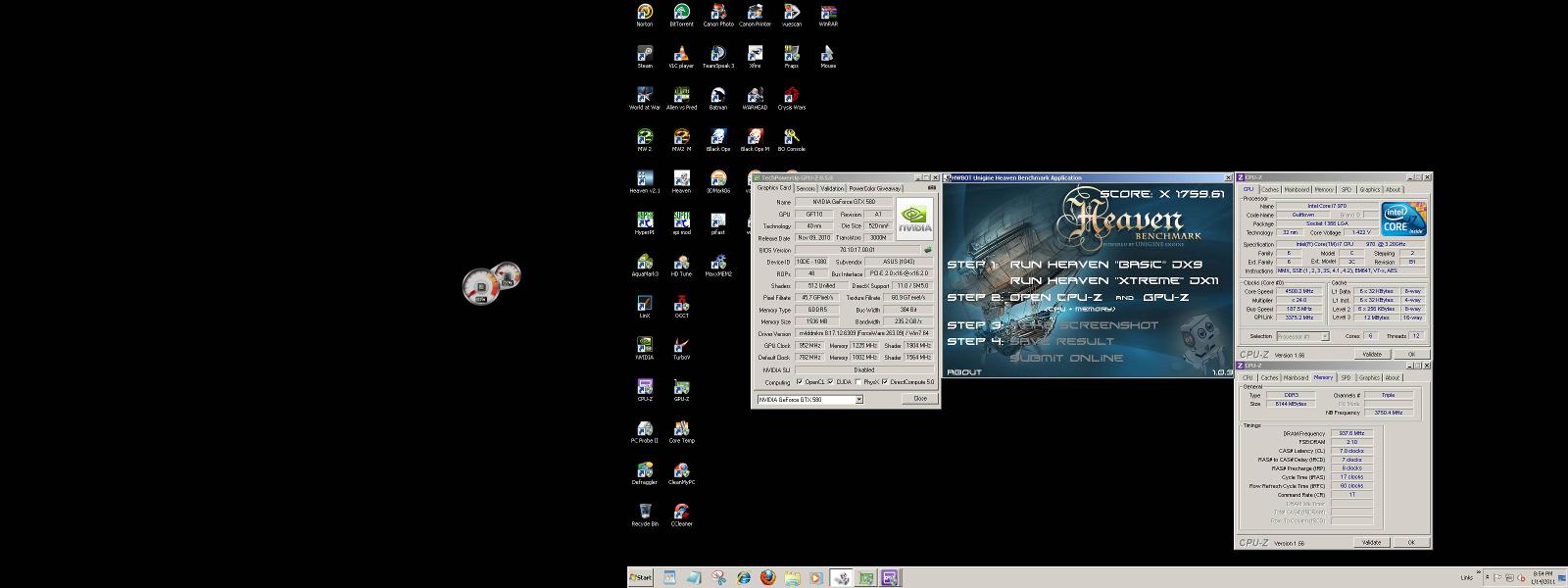Click the NVIDIA logo in GPU-Z
Screen dimensions: 1568x588
point(914,219)
